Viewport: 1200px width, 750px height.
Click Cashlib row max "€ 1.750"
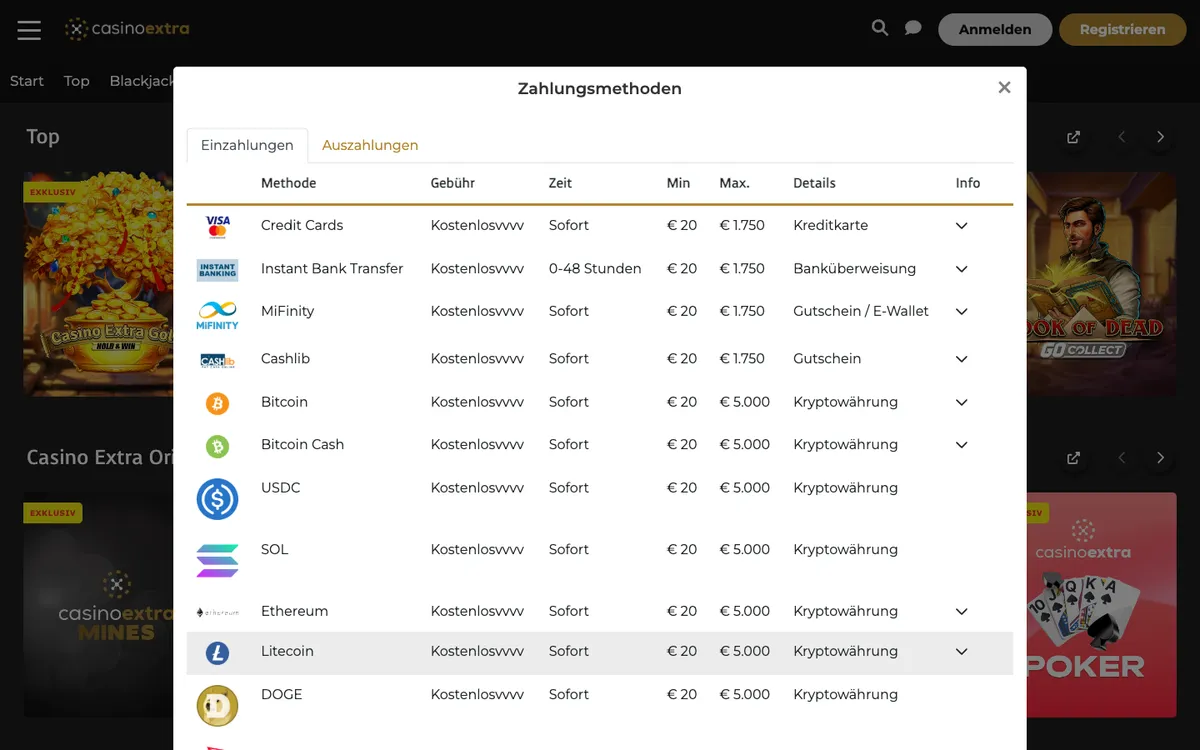[742, 358]
